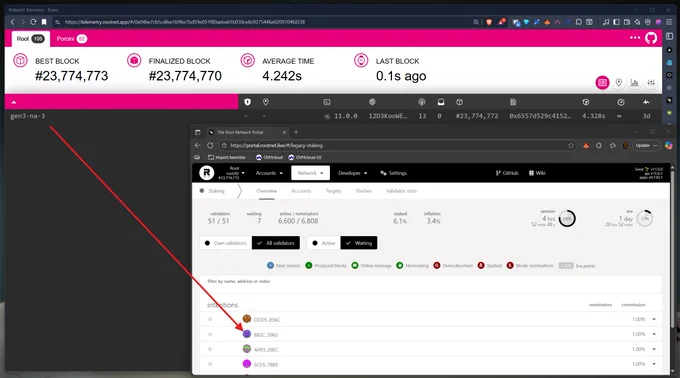
Task: Expand the 4A93..28EC row dropdown arrow
Action: point(654,349)
